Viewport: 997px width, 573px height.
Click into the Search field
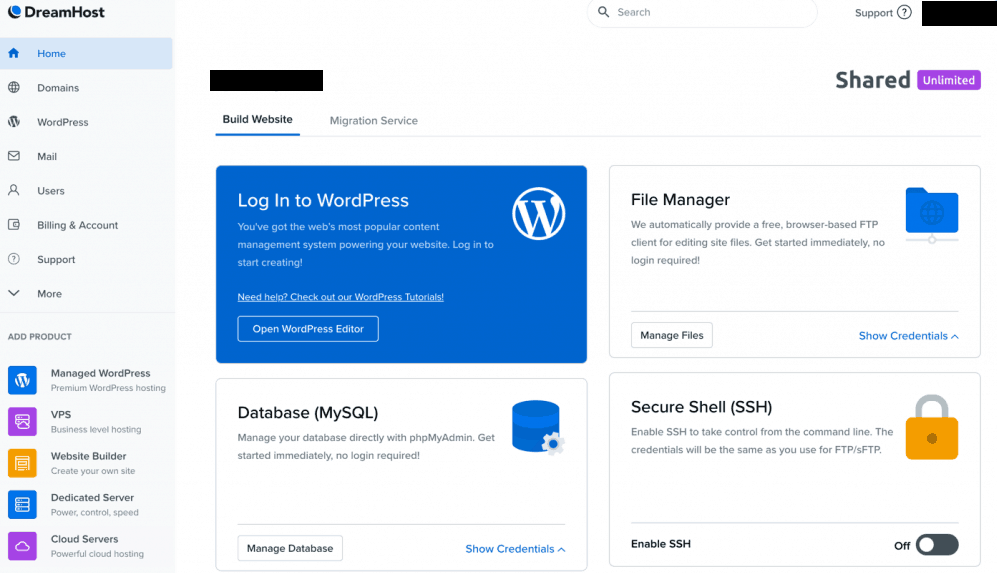click(702, 12)
